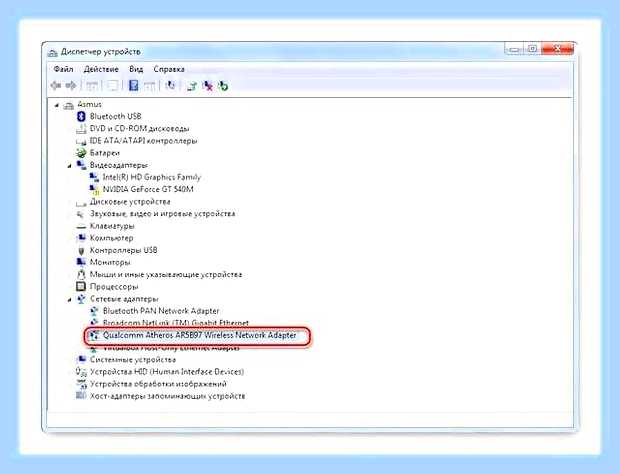Select the Asmus computer name
This screenshot has width=620, height=474.
89,104
